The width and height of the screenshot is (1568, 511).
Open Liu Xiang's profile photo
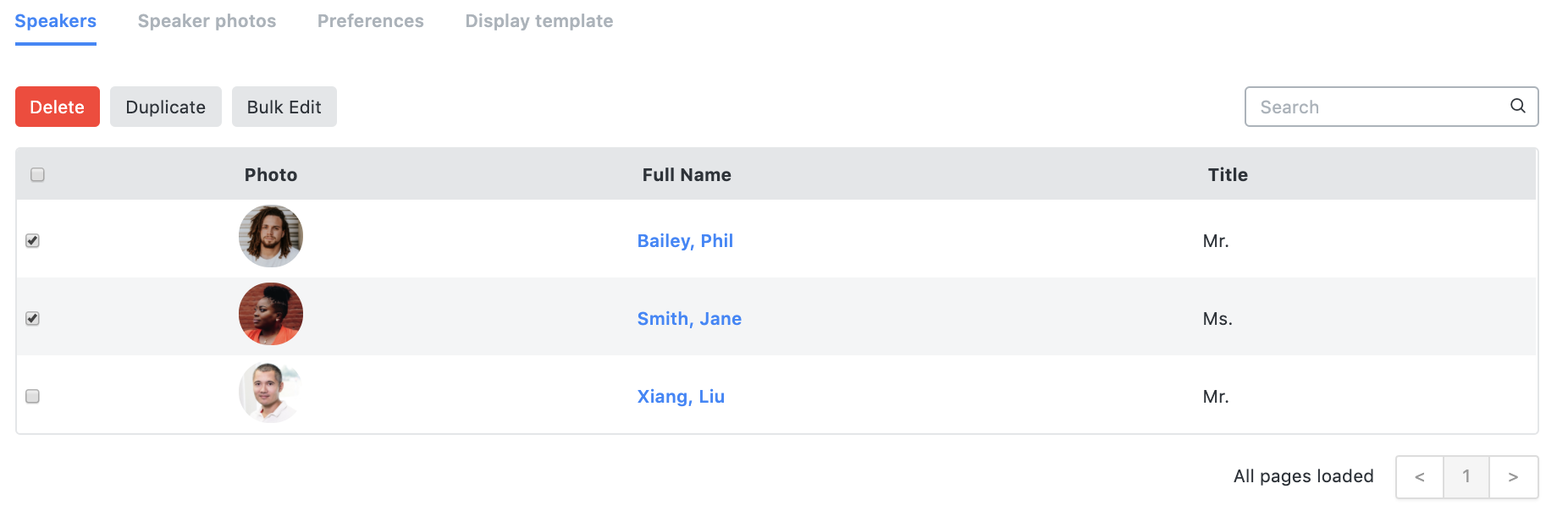click(x=271, y=392)
